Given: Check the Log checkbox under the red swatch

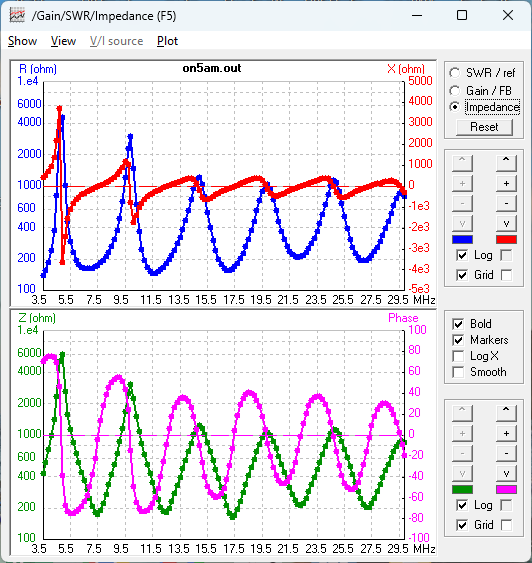Looking at the screenshot, I should coord(506,255).
